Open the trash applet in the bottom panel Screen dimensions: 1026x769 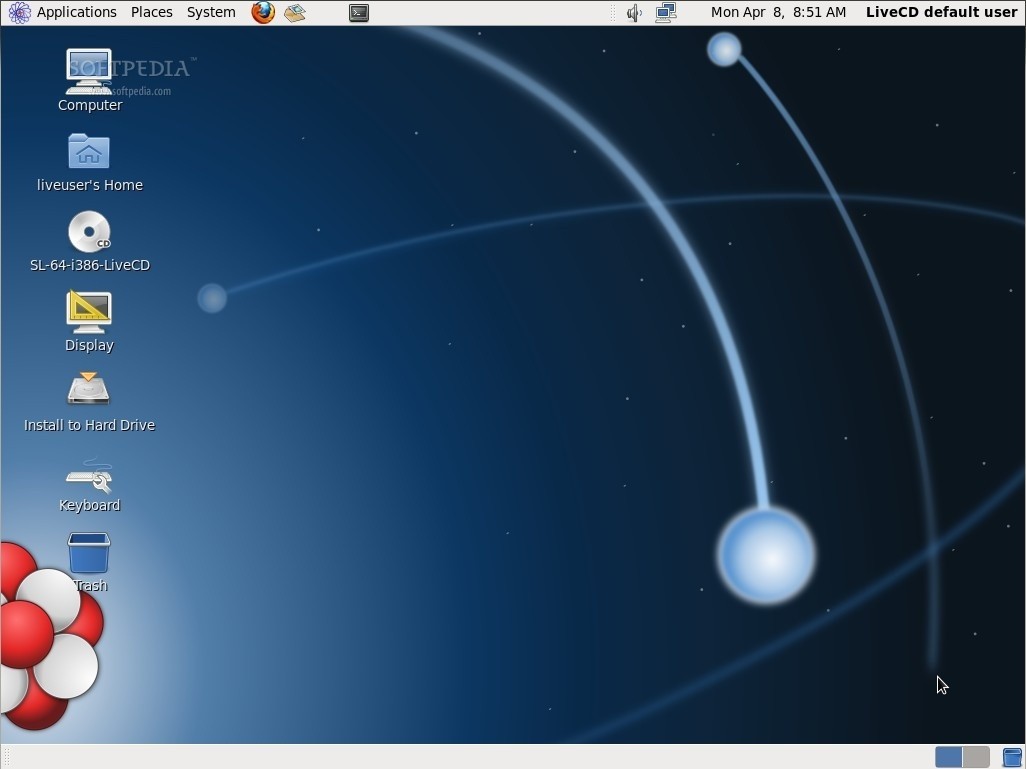tap(1011, 757)
